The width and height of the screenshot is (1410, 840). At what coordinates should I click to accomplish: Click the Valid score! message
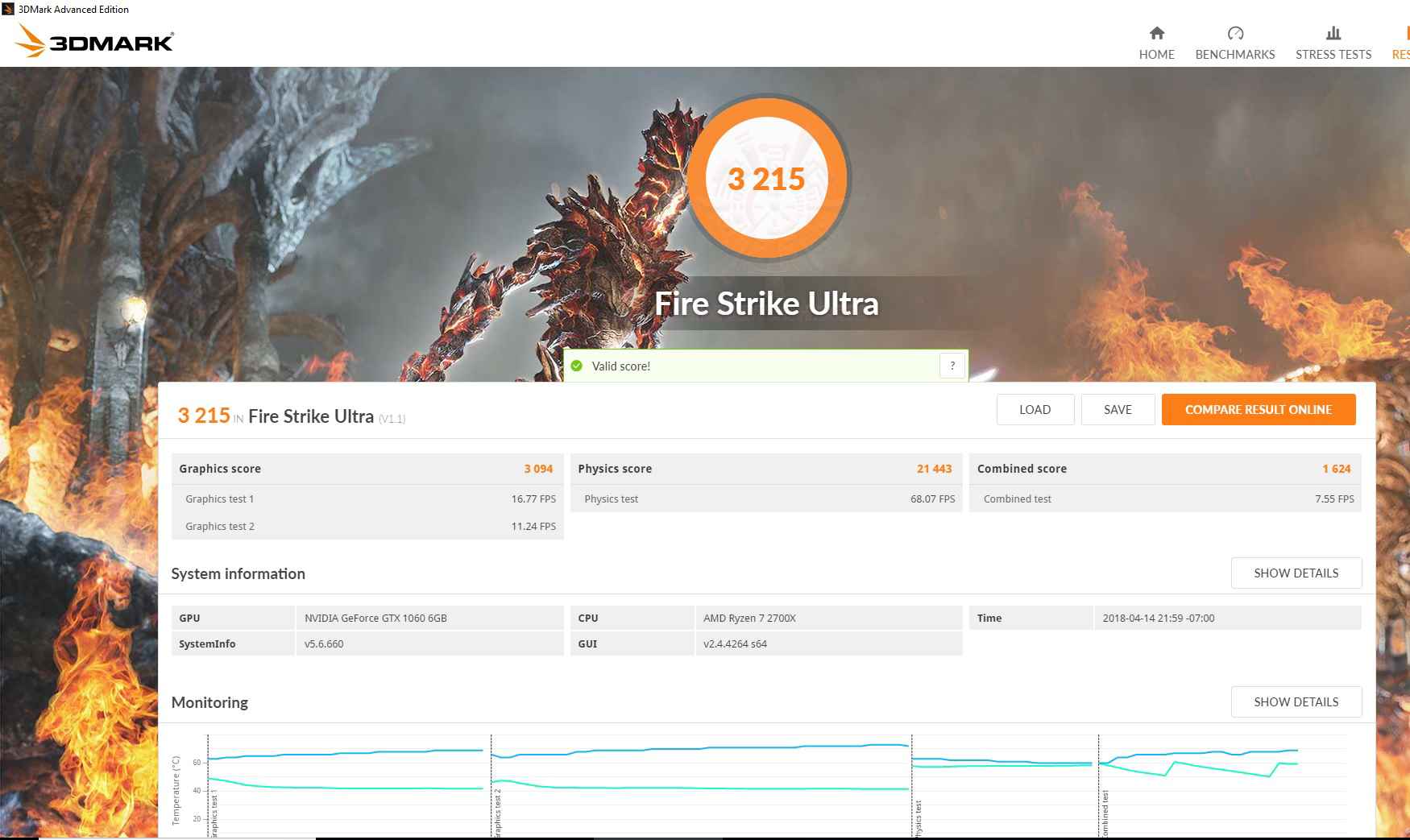620,366
